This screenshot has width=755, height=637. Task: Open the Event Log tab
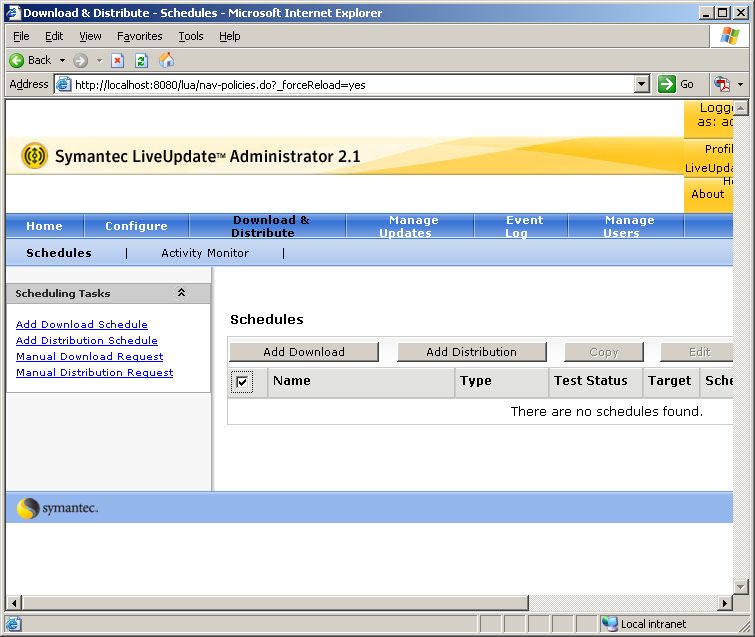click(x=521, y=226)
